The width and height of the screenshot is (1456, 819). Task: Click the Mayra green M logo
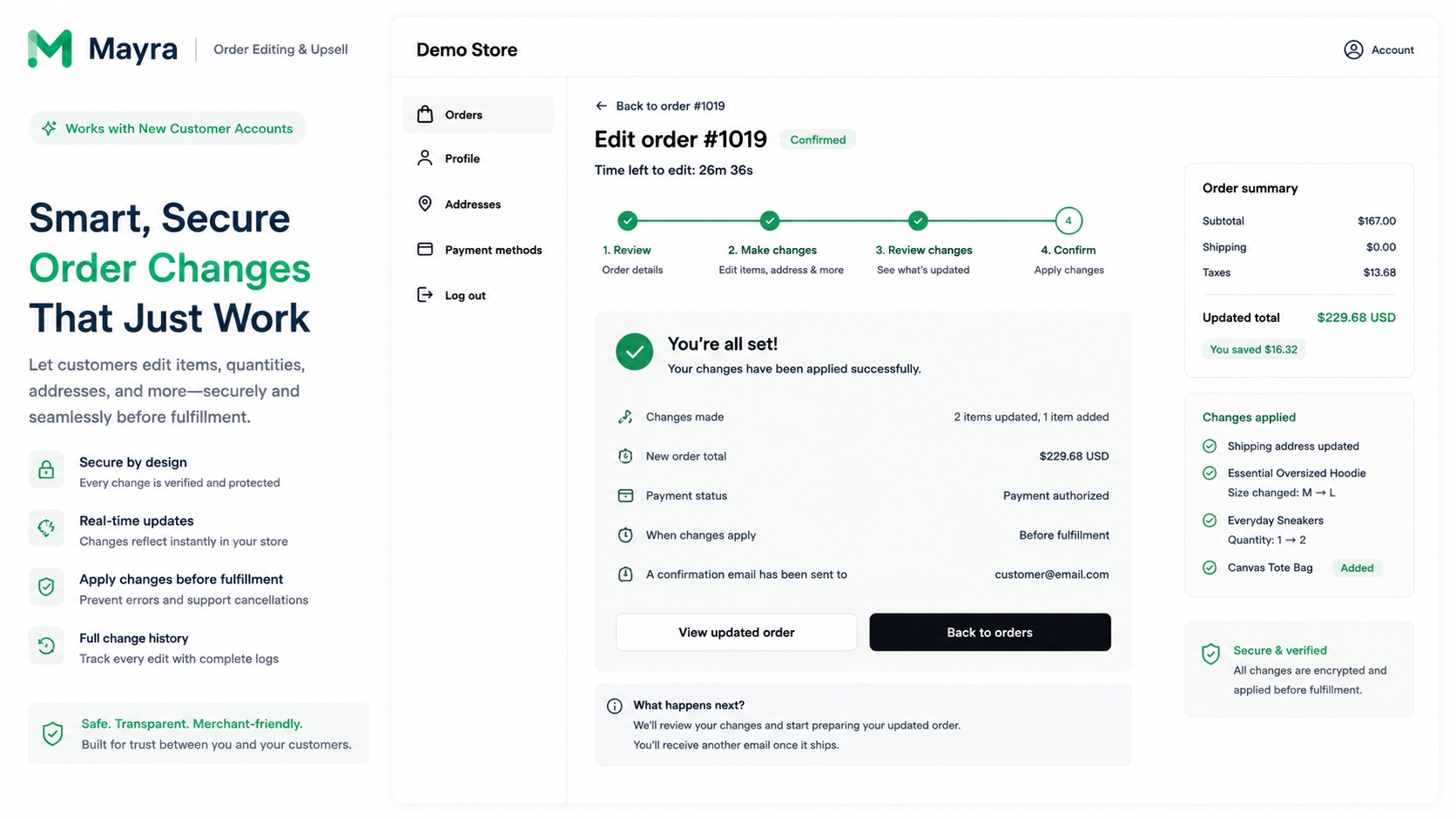50,49
